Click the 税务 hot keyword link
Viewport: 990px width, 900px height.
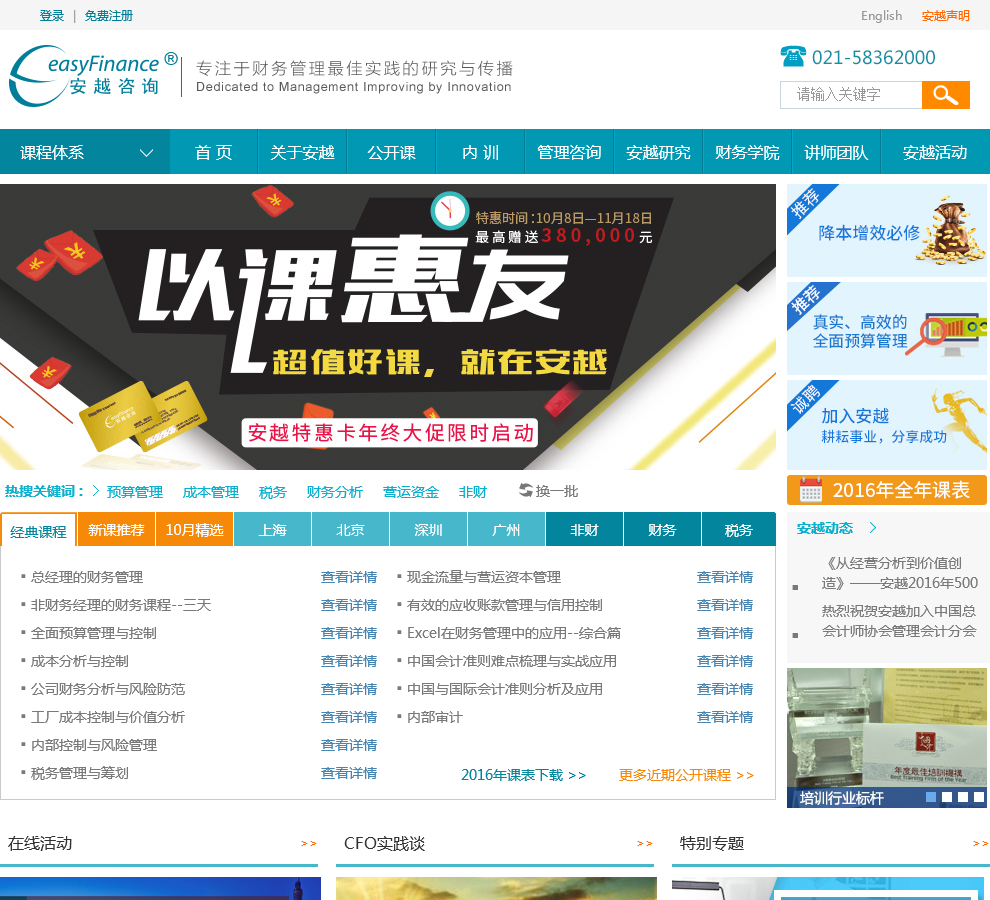coord(273,491)
